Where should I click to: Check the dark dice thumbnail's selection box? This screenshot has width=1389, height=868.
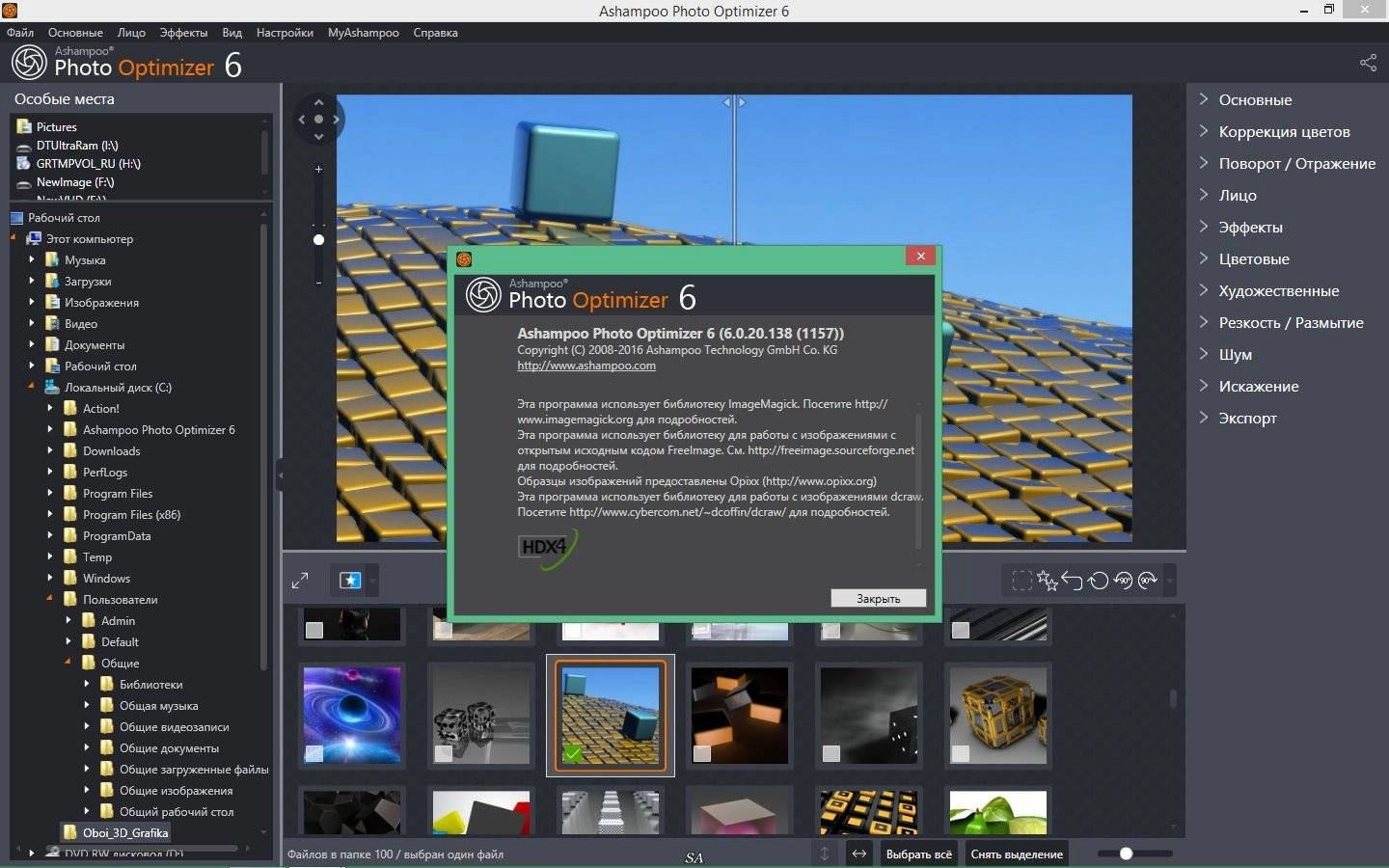point(831,754)
